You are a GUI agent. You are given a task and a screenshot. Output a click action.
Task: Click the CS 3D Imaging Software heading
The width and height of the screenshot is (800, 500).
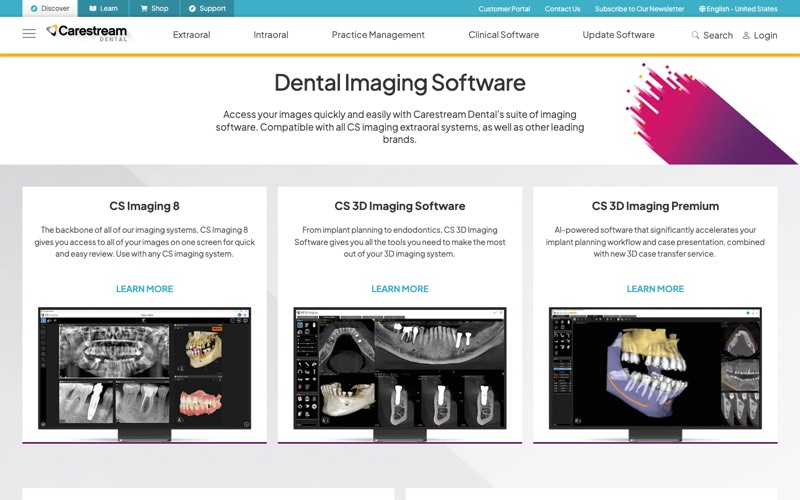(x=400, y=206)
